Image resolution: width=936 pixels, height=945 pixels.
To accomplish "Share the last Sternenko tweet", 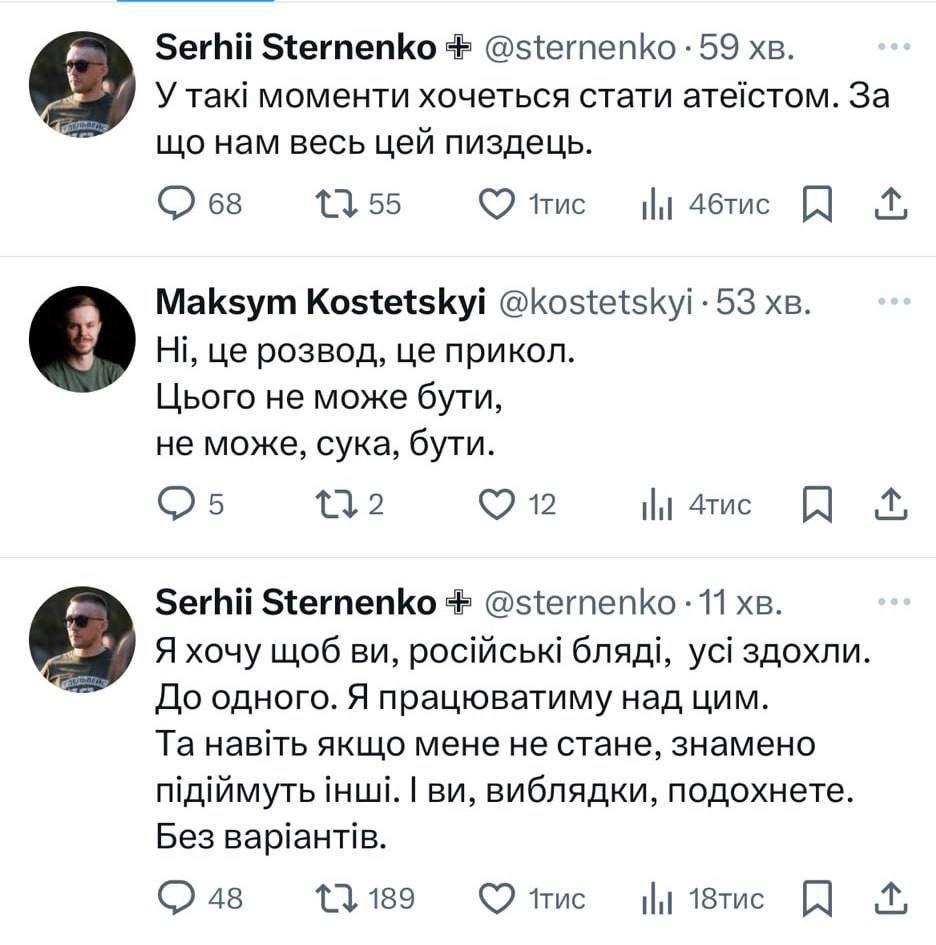I will (x=889, y=897).
